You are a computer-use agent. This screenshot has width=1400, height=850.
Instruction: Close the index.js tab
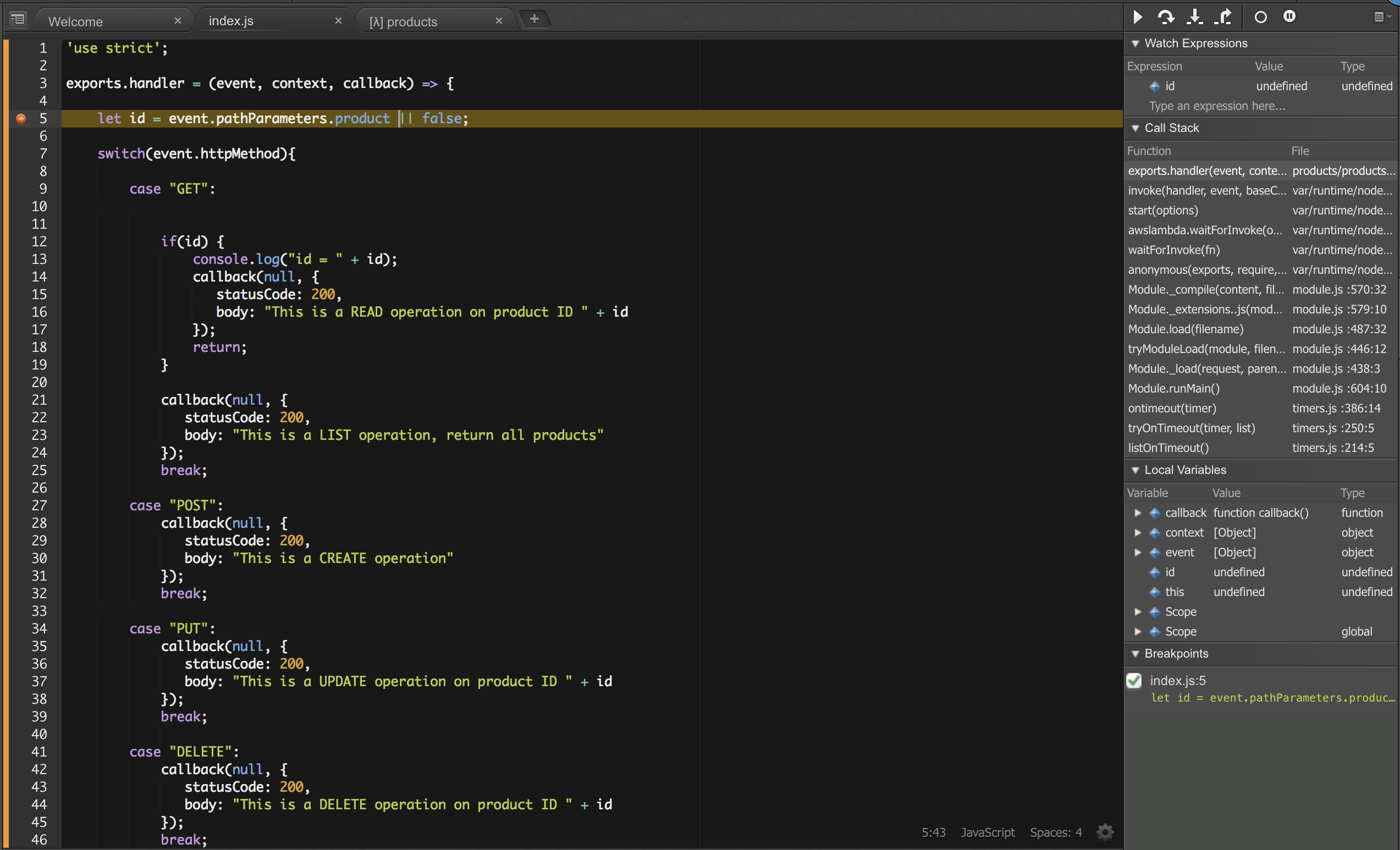pos(339,20)
